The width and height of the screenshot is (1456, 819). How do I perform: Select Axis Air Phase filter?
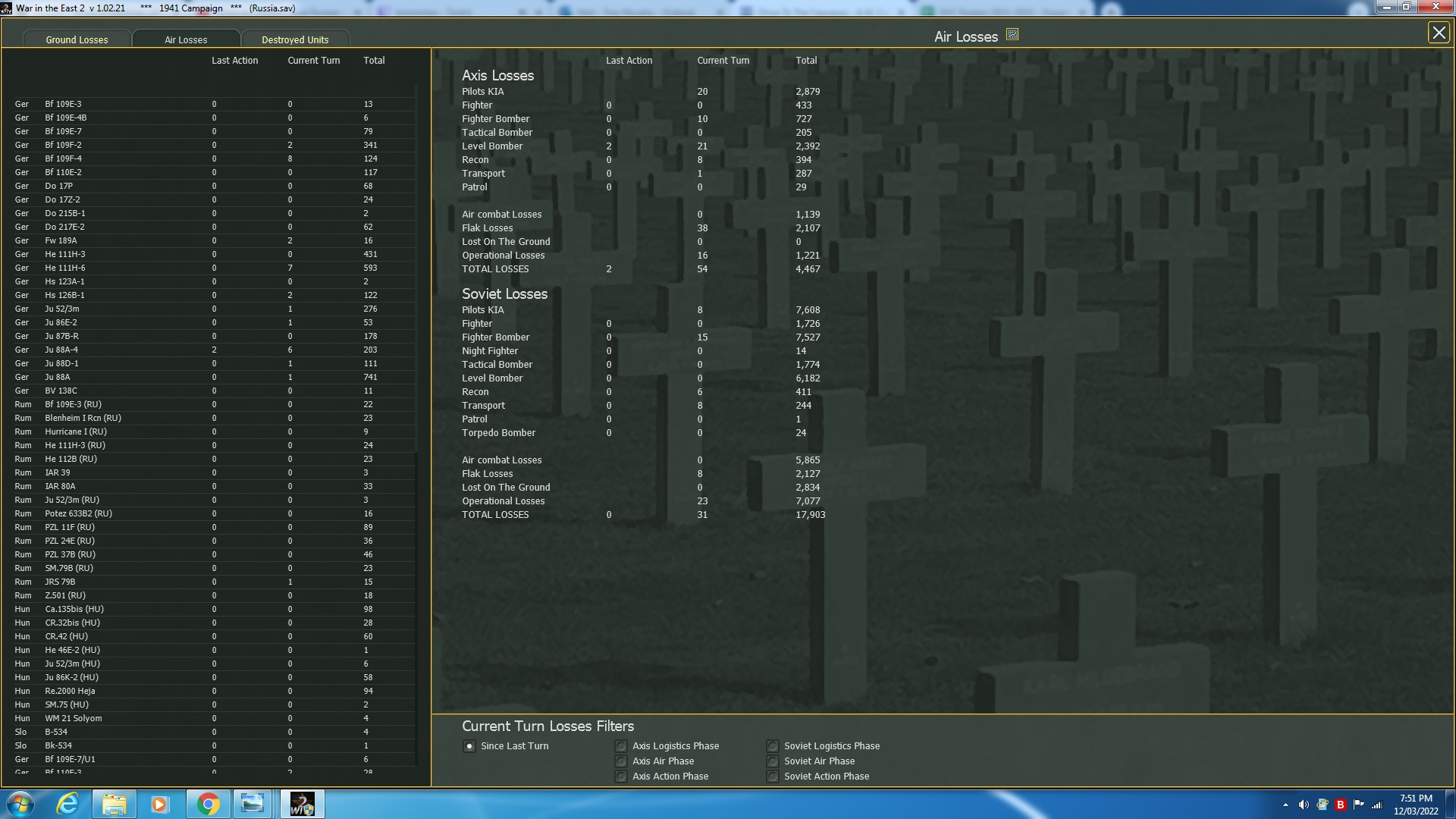pos(621,761)
